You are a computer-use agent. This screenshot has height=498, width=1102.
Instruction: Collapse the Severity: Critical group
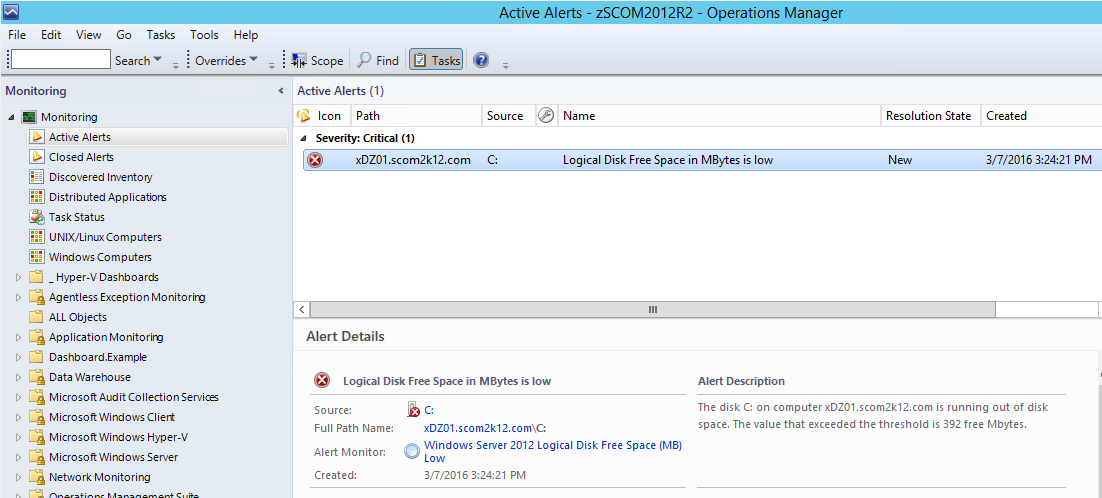(304, 138)
